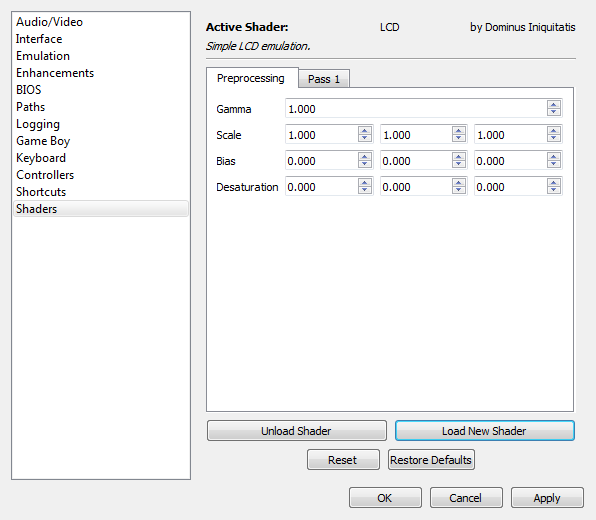Increase Gamma with the up arrow

(554, 104)
